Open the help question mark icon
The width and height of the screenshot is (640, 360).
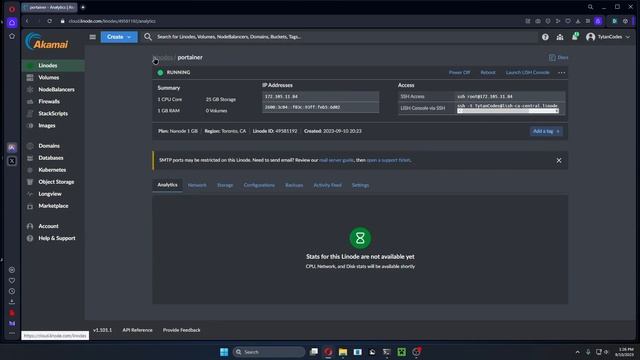(x=545, y=37)
